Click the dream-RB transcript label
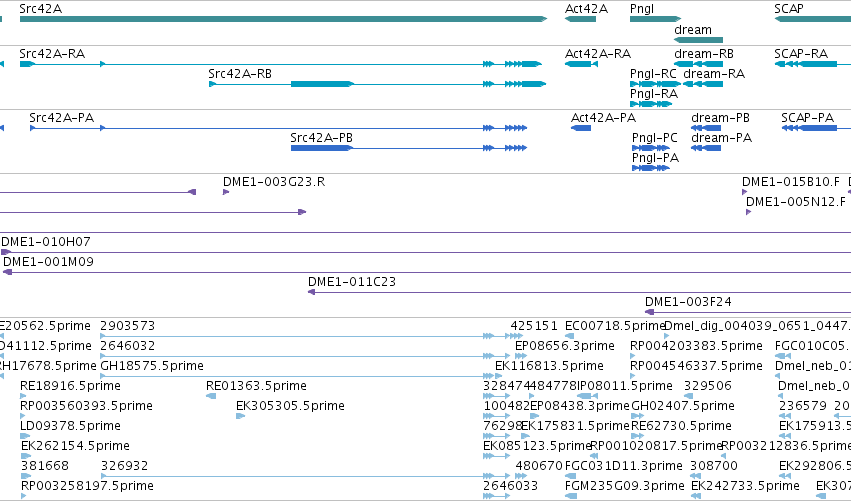The image size is (851, 501). [704, 54]
